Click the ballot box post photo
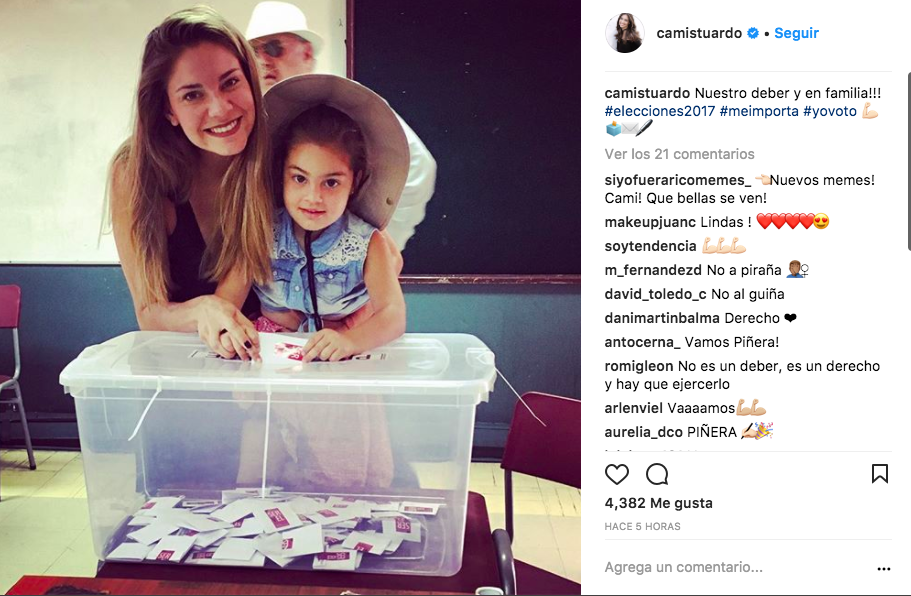 pos(290,297)
